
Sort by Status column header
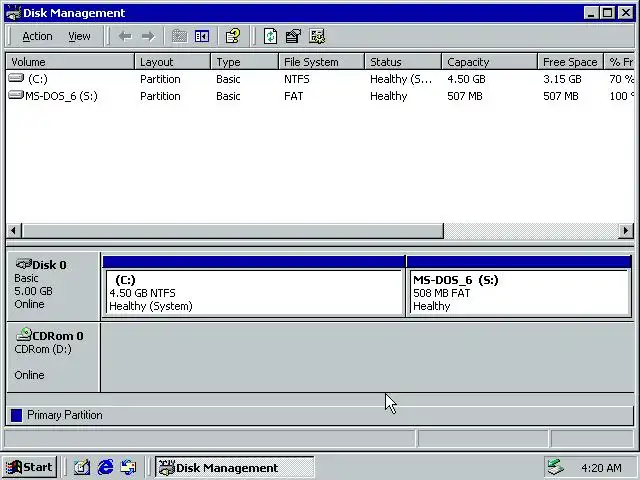click(x=403, y=62)
